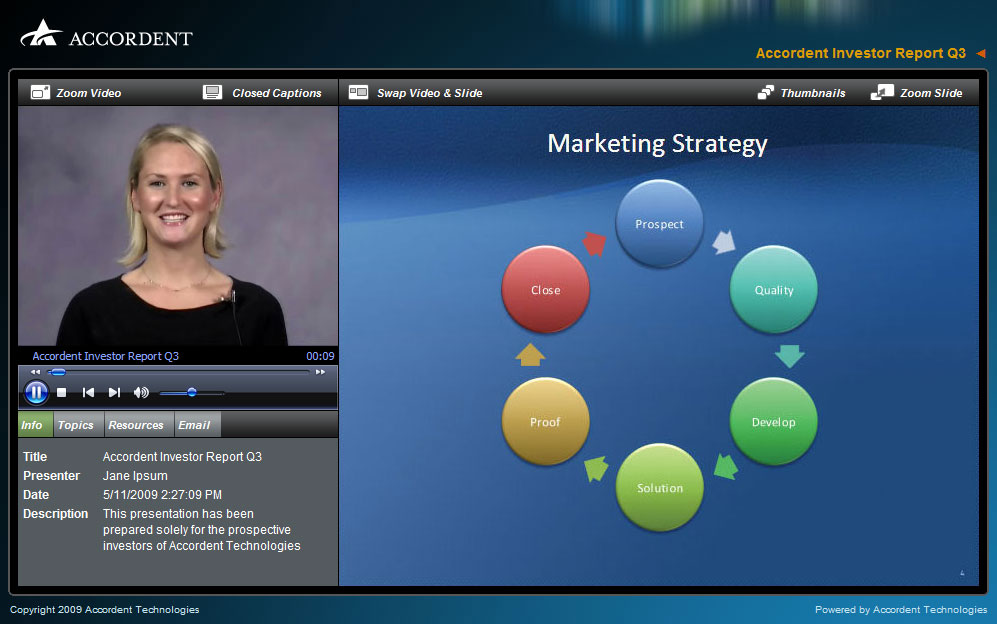Stop the video playback
Viewport: 997px width, 624px height.
[60, 391]
